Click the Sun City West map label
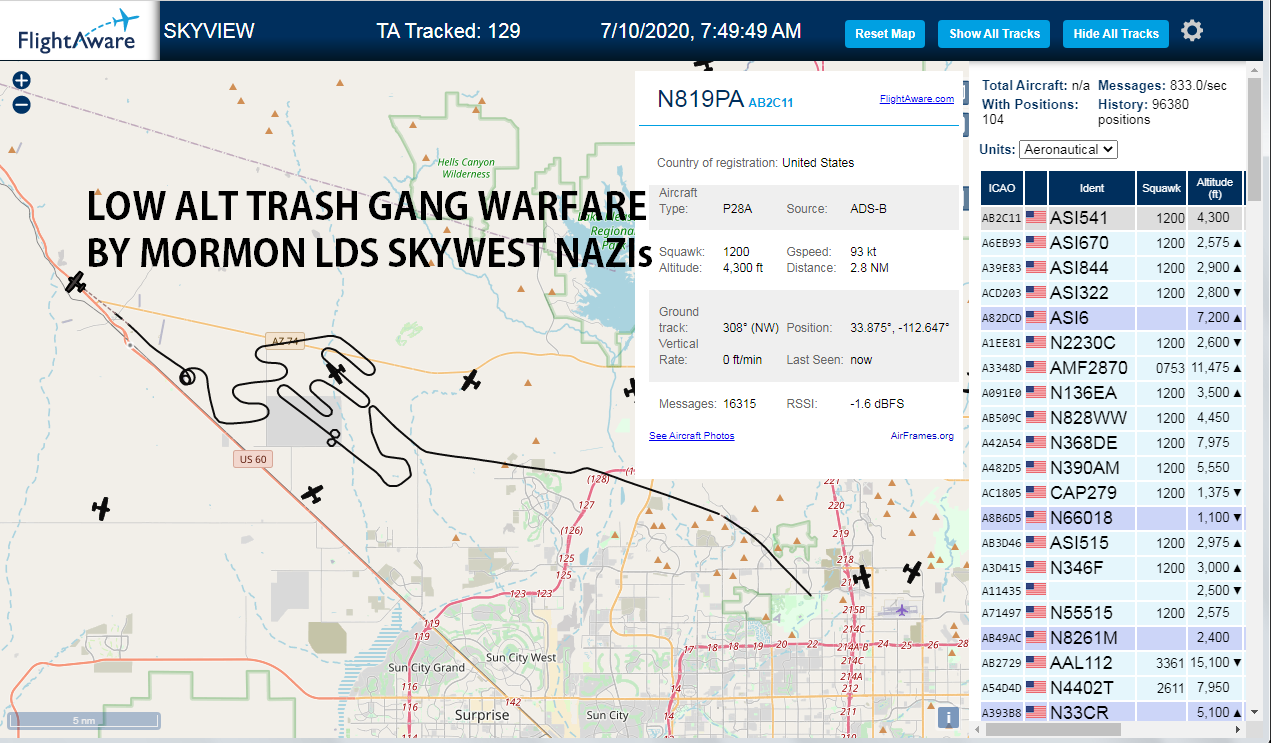 point(521,657)
